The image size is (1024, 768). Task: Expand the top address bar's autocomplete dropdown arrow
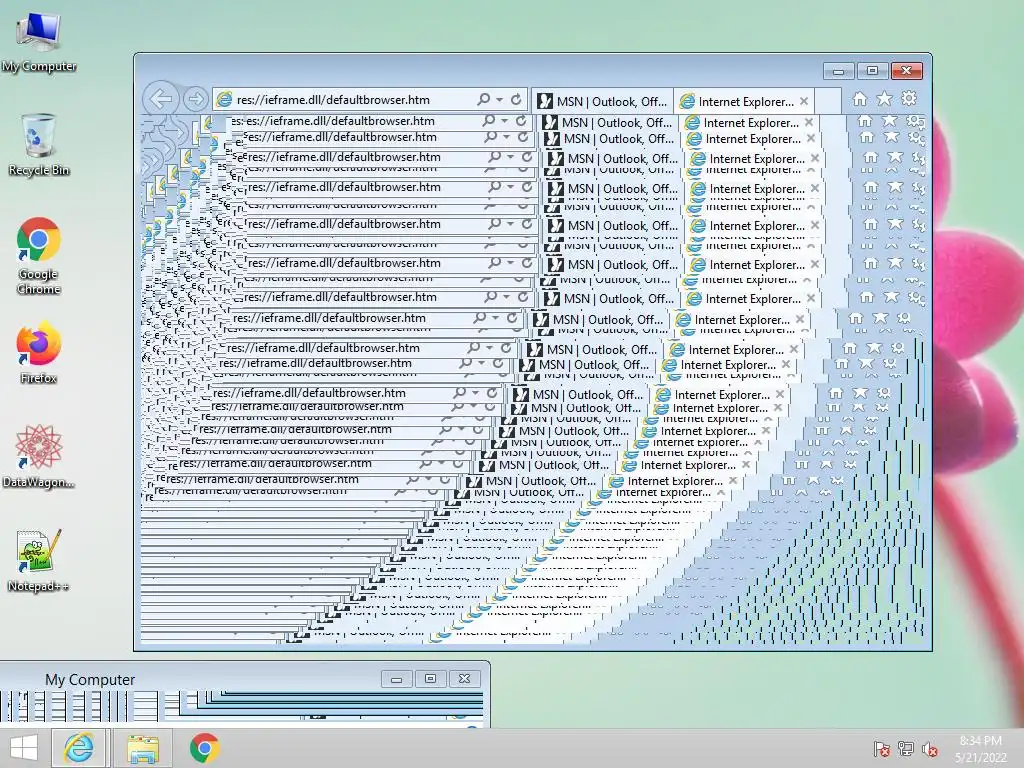[x=500, y=100]
